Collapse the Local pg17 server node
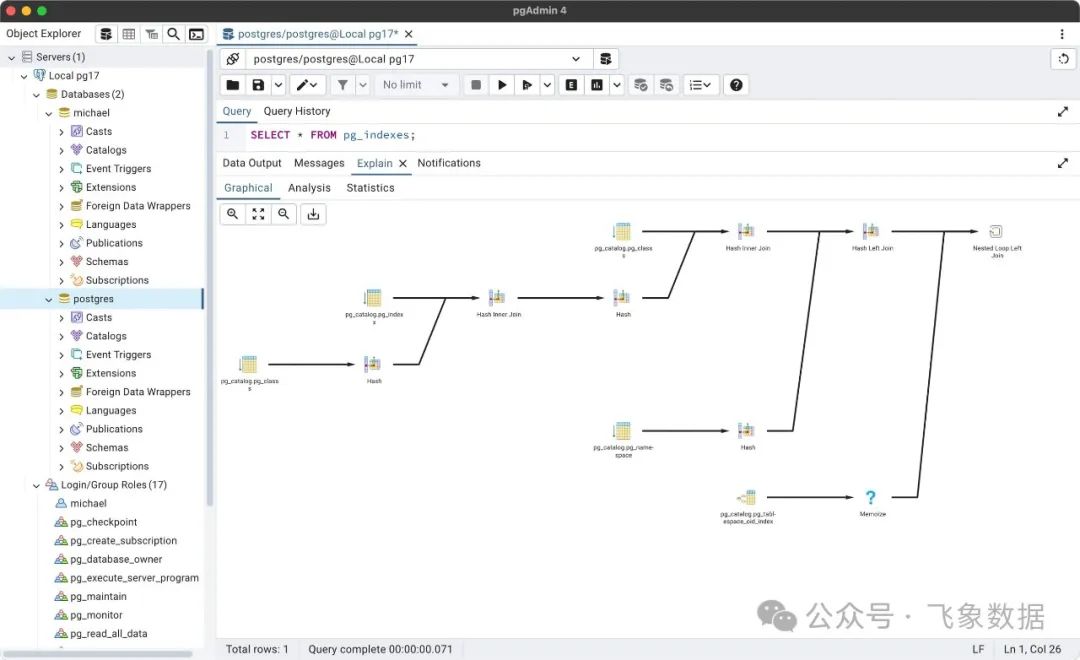 click(x=24, y=76)
